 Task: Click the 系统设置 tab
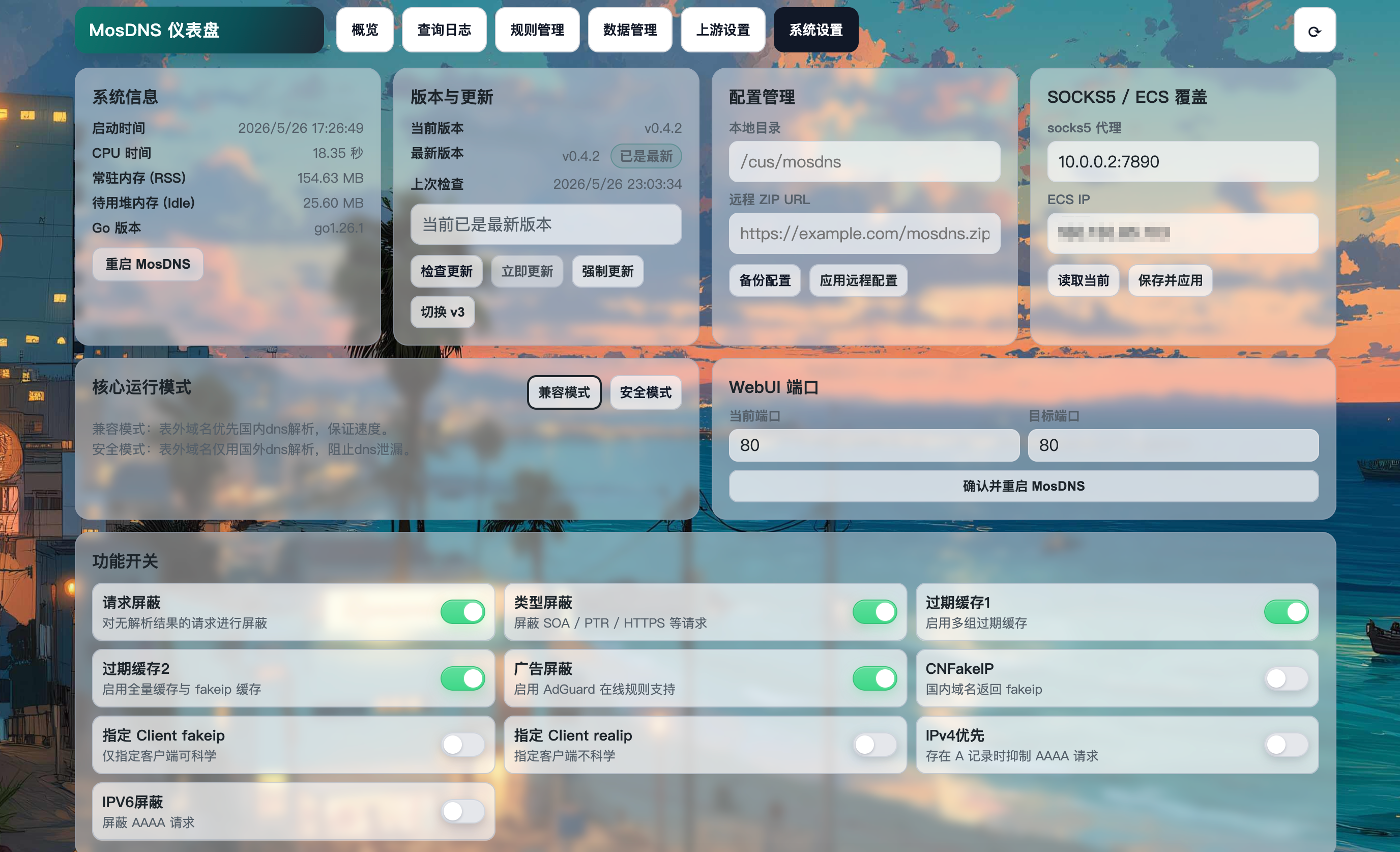(816, 30)
